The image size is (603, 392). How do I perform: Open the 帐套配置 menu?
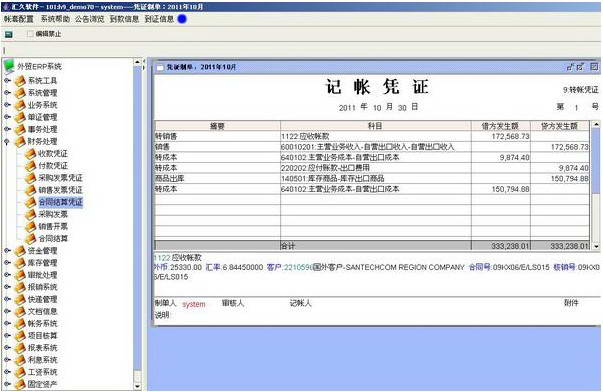click(x=18, y=19)
